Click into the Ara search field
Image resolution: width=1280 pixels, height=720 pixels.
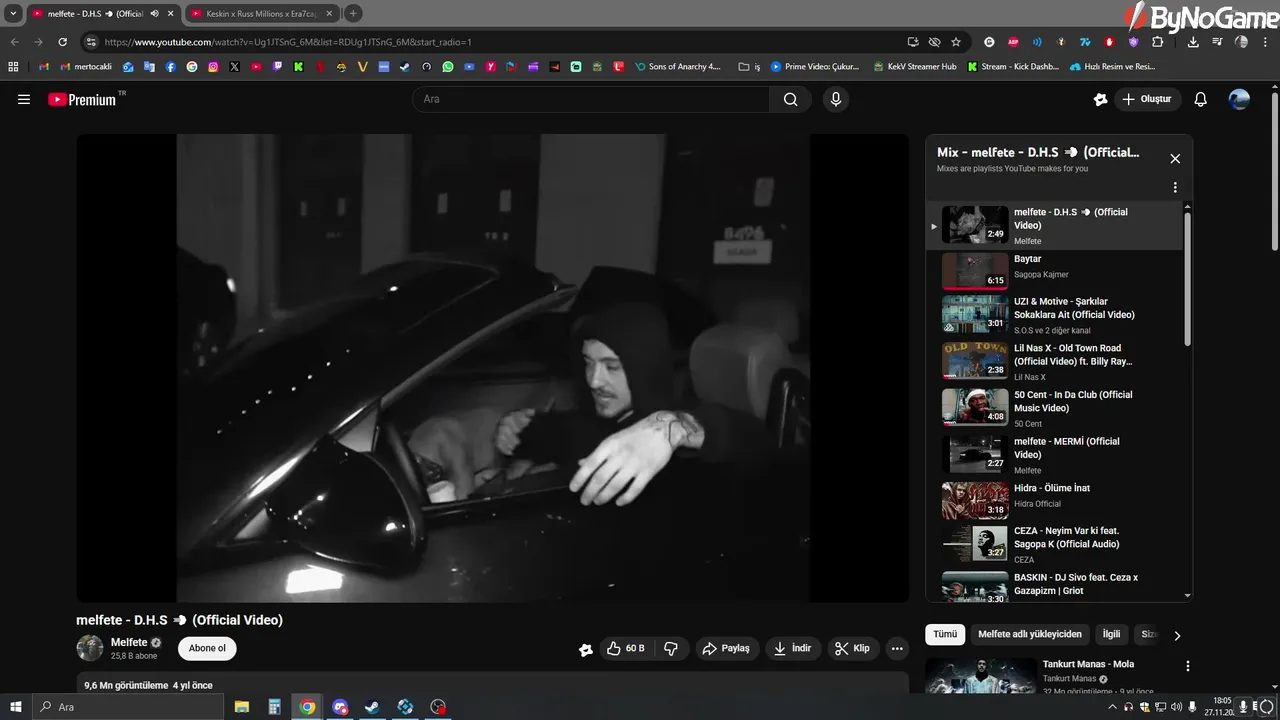(590, 99)
